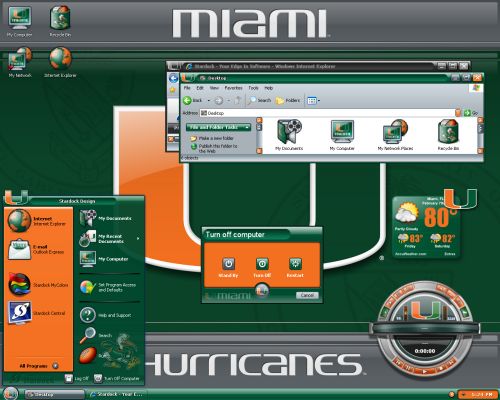
Task: Open the Tools menu
Action: (253, 88)
